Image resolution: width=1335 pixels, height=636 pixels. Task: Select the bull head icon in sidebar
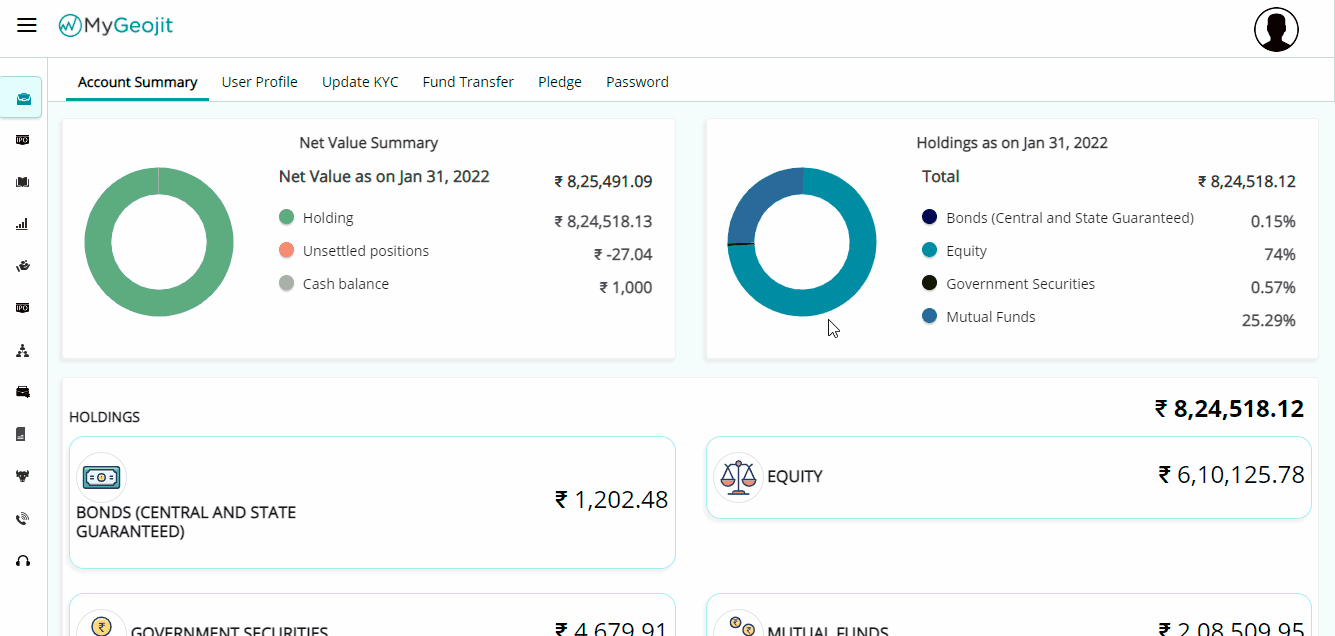pyautogui.click(x=22, y=477)
